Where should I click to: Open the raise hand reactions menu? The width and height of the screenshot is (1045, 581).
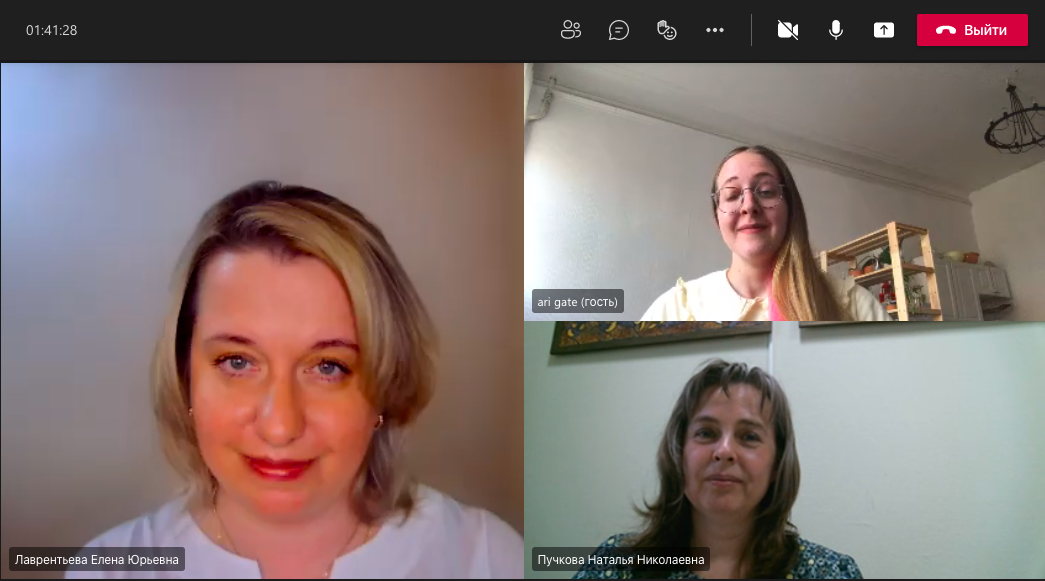coord(667,30)
